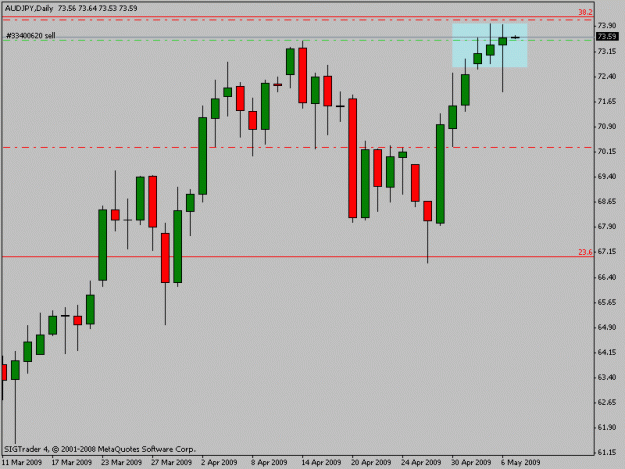Click date label 30 Apr 2009
Viewport: 625px width, 469px height.
[471, 462]
